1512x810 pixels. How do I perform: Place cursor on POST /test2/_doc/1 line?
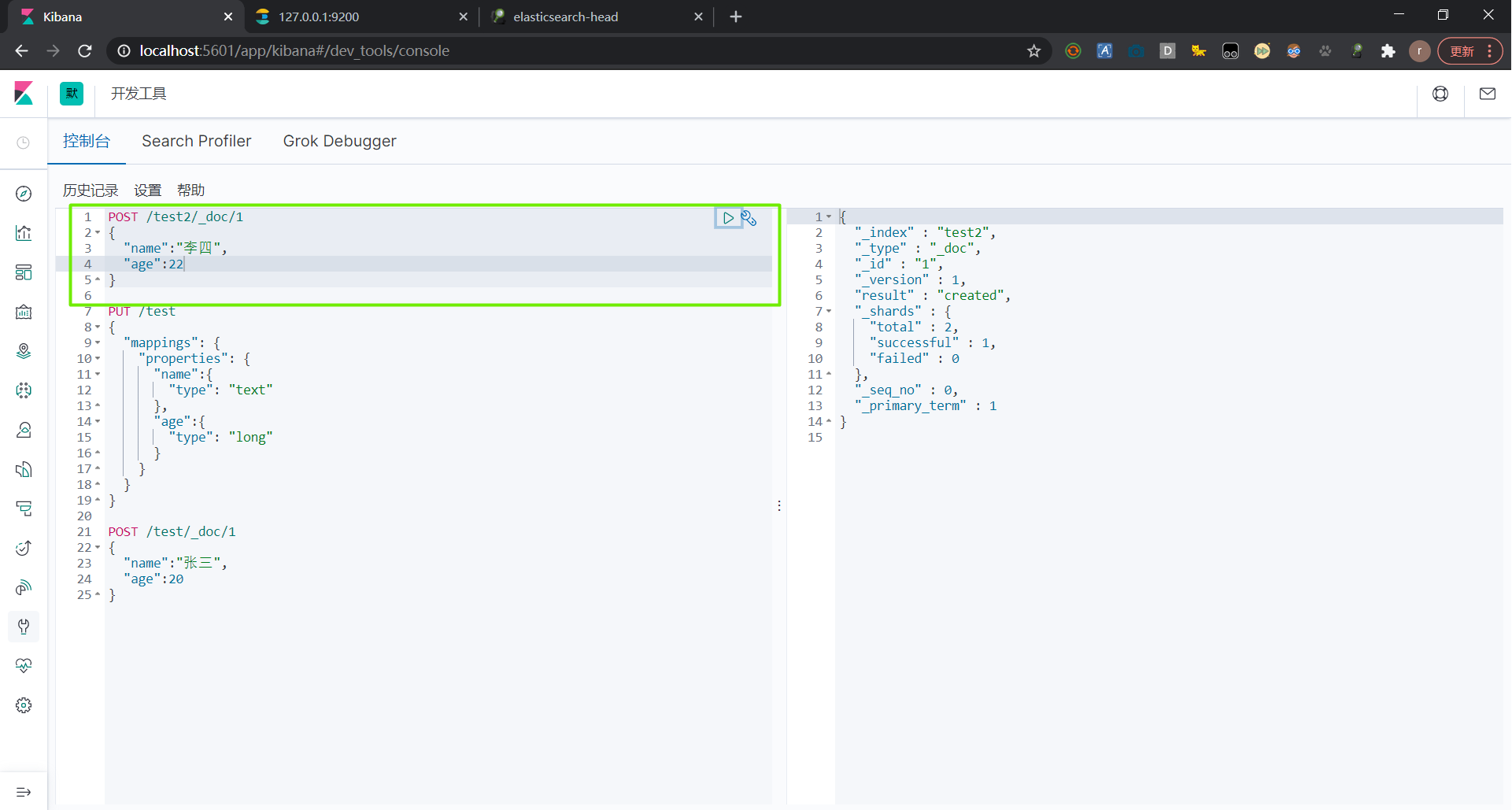click(176, 217)
